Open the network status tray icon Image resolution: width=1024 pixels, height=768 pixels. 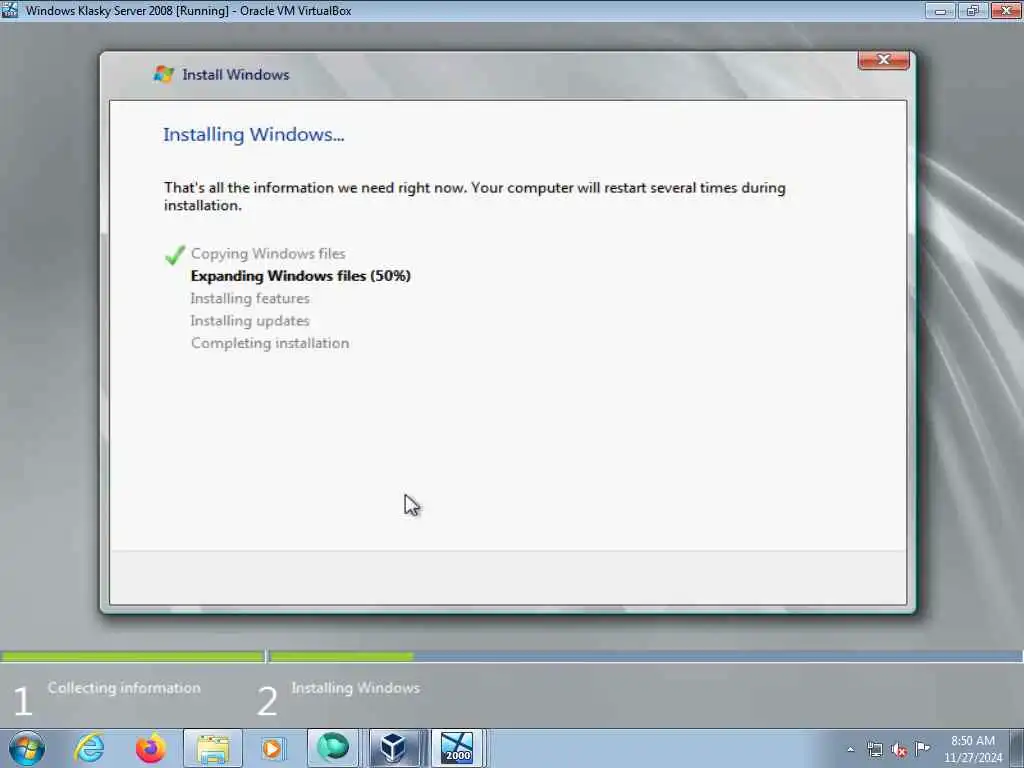[x=874, y=750]
